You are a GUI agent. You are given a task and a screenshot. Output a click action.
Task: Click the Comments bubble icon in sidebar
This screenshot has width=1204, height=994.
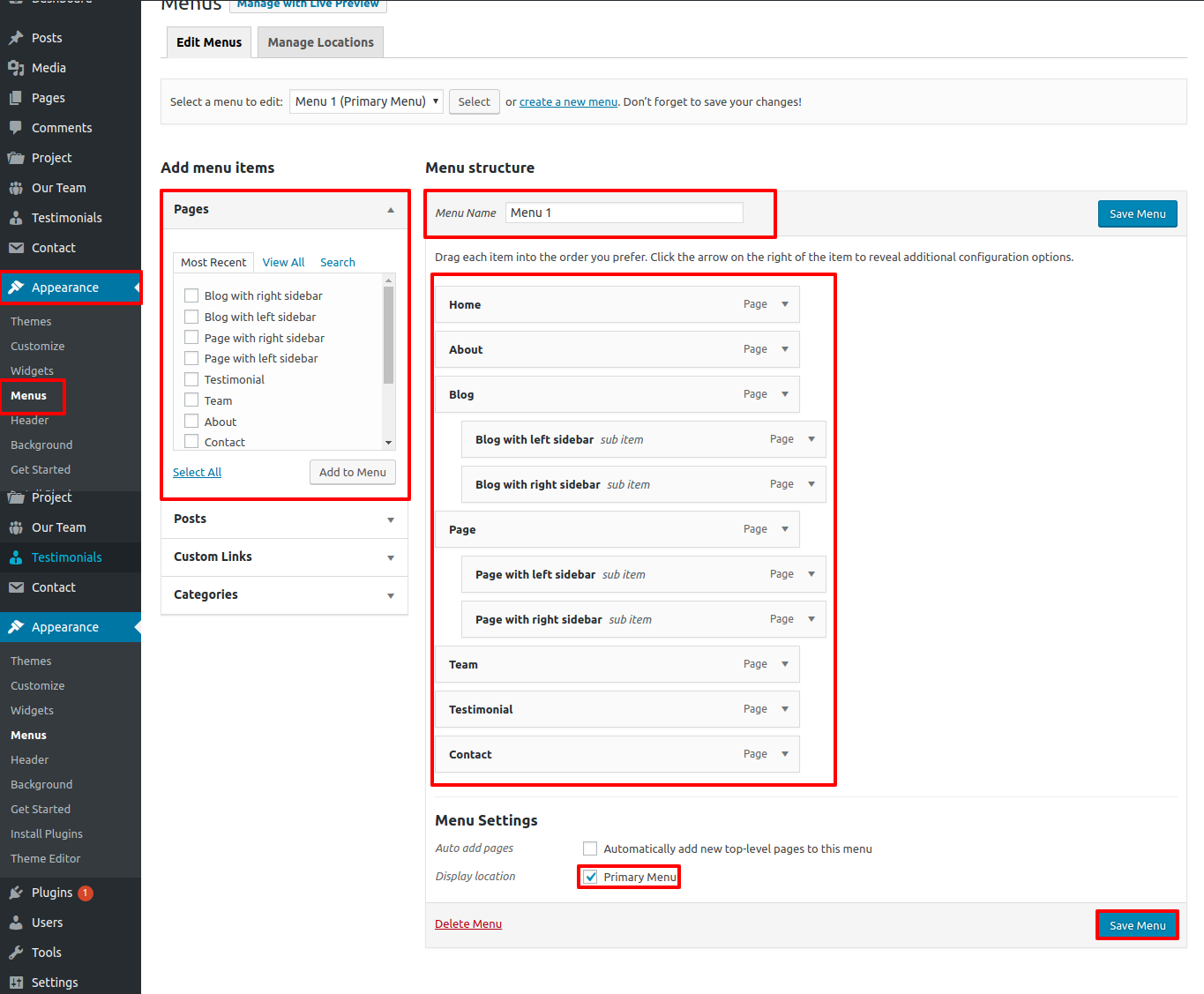(x=16, y=128)
